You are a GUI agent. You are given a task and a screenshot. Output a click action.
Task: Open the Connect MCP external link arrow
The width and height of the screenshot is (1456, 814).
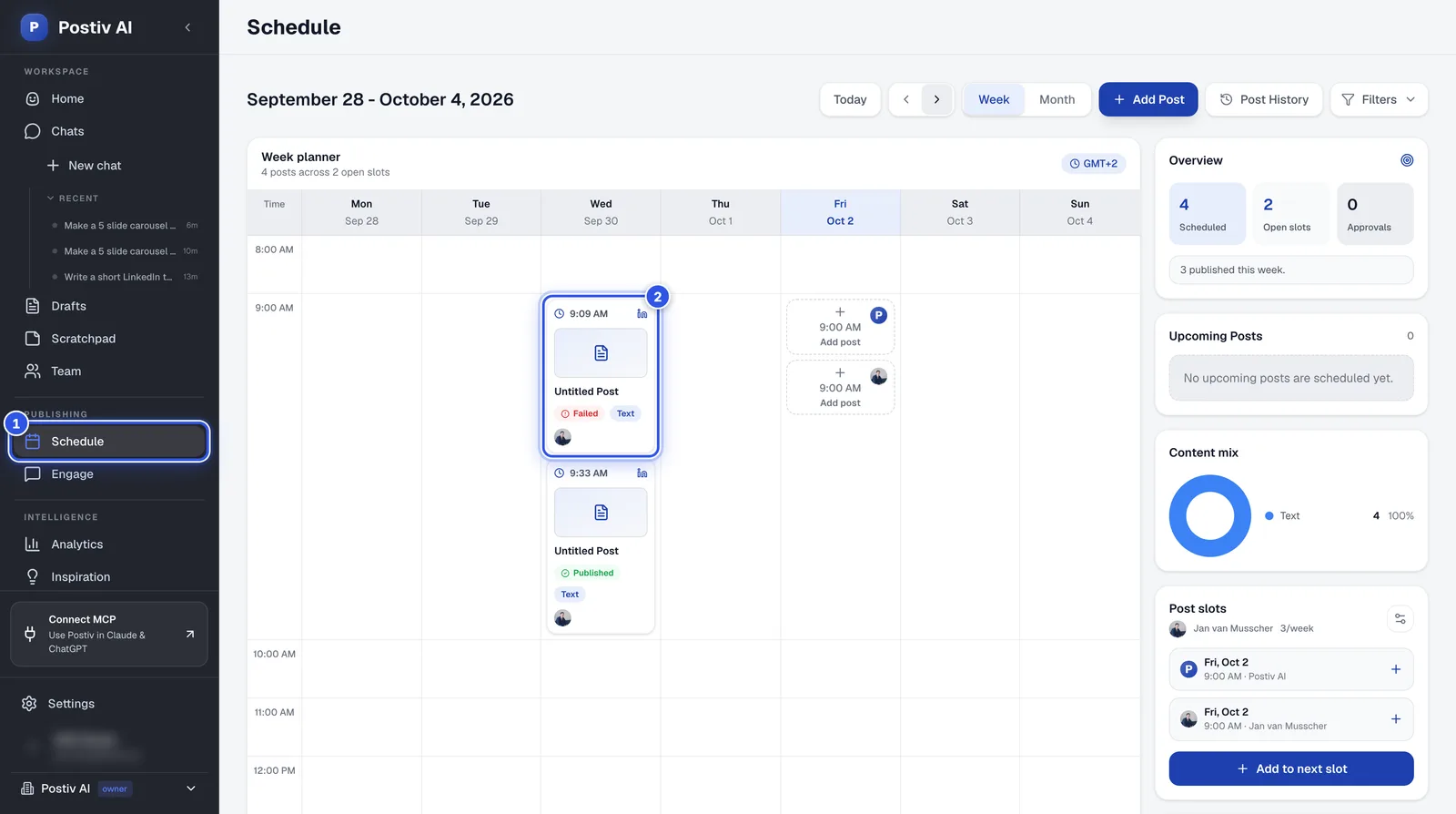pos(190,634)
